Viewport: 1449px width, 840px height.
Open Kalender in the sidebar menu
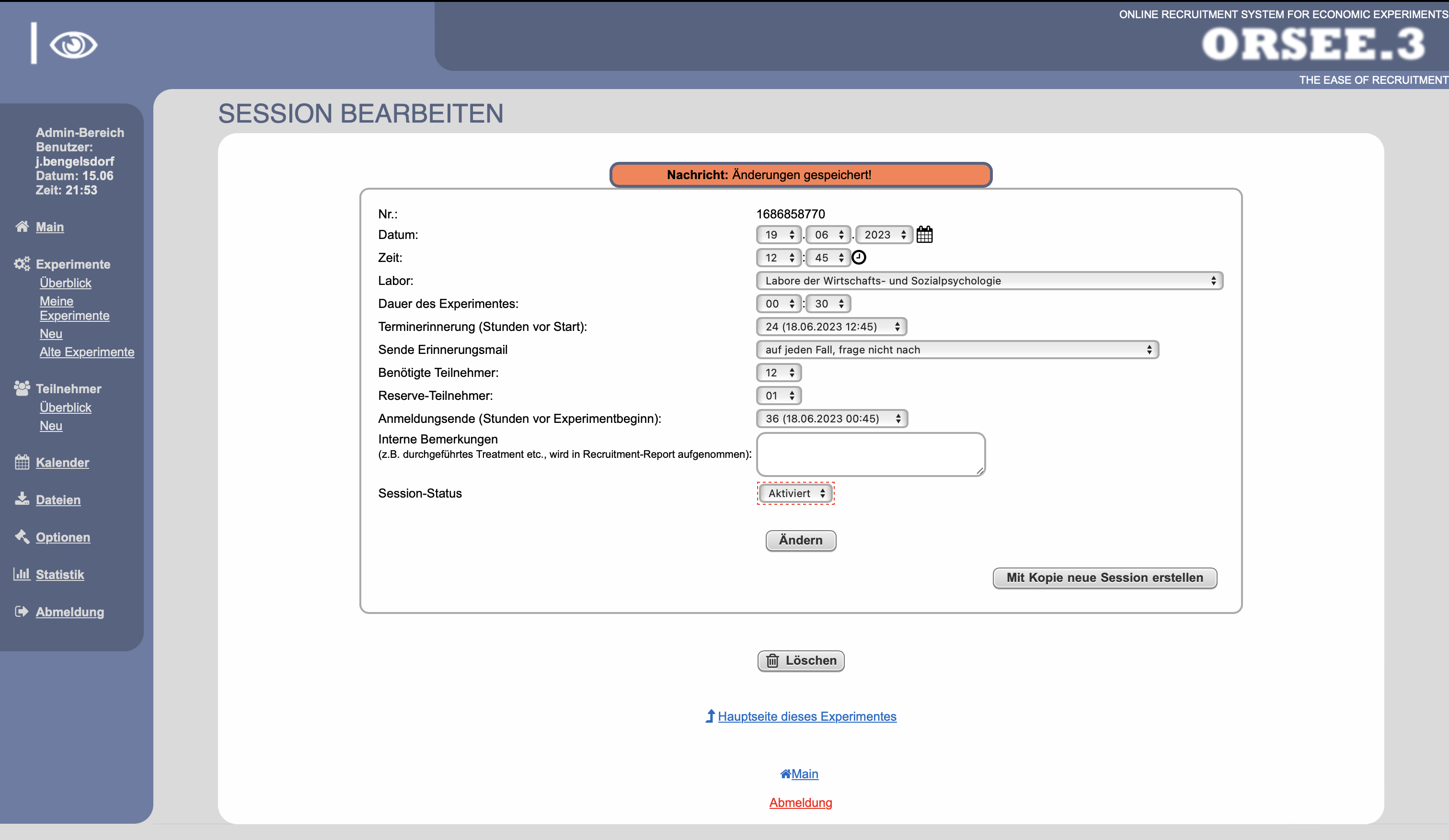coord(62,463)
